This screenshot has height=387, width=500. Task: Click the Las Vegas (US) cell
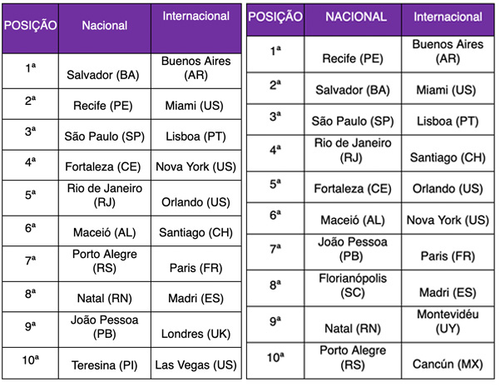pos(196,363)
